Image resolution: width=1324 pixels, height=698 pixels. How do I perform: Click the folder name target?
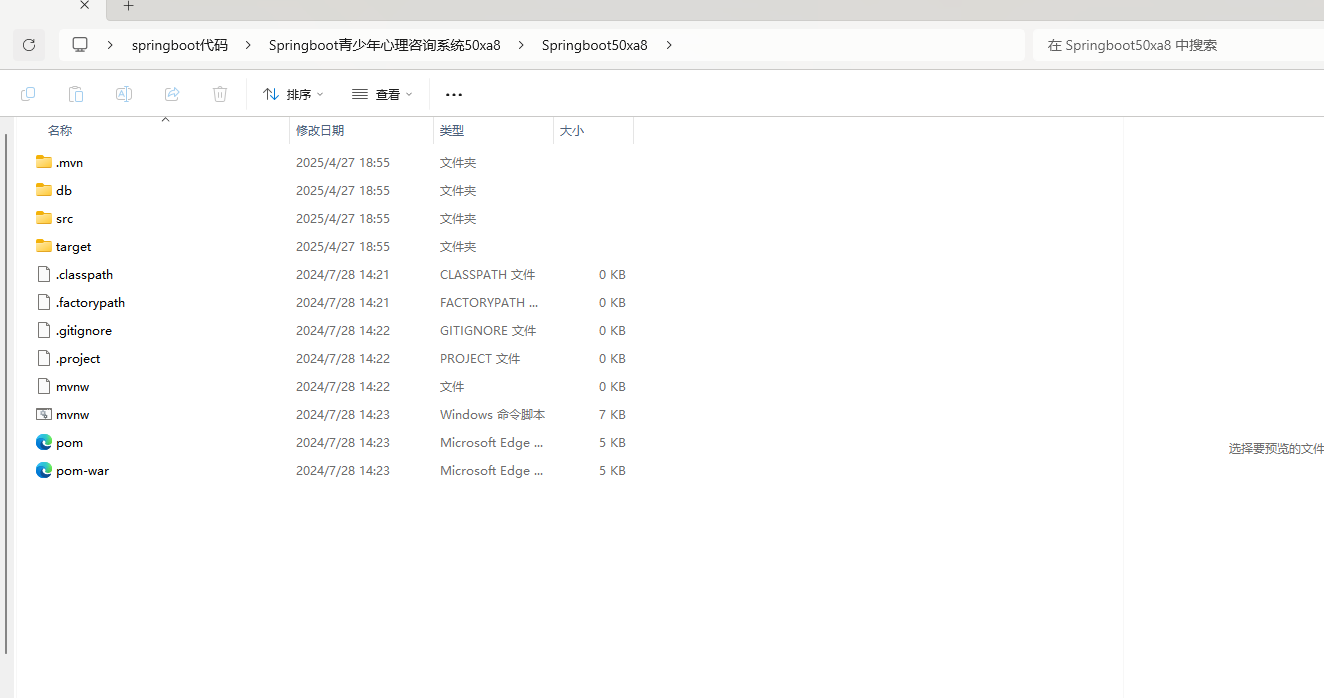73,247
